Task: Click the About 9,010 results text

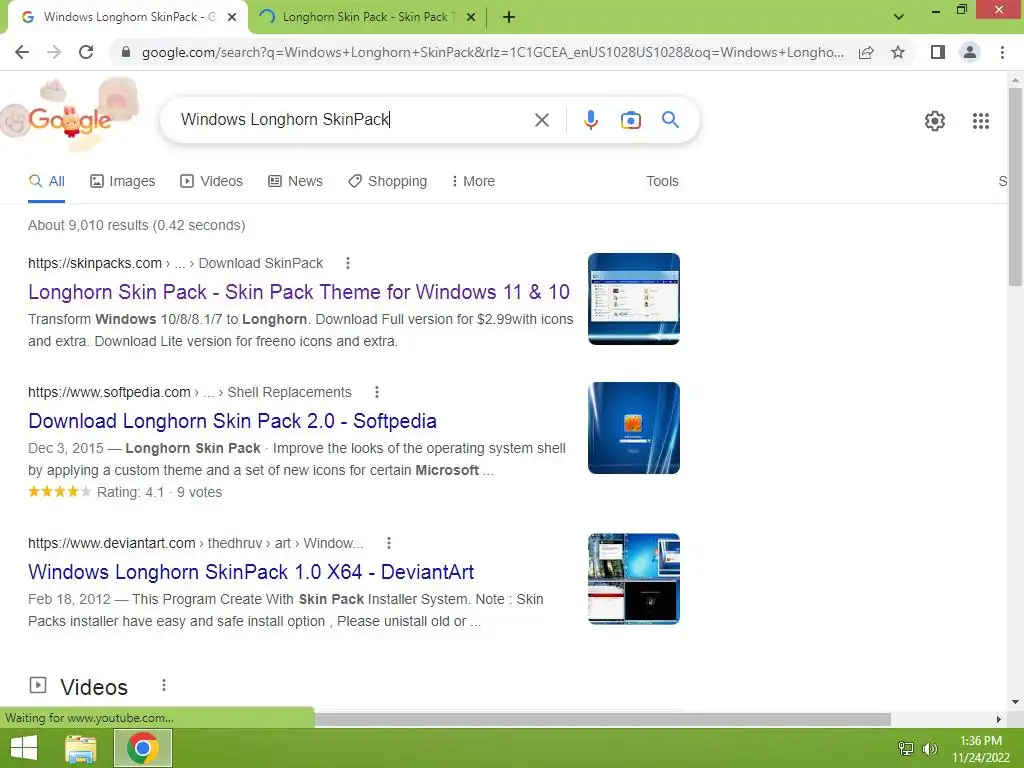Action: (x=136, y=225)
